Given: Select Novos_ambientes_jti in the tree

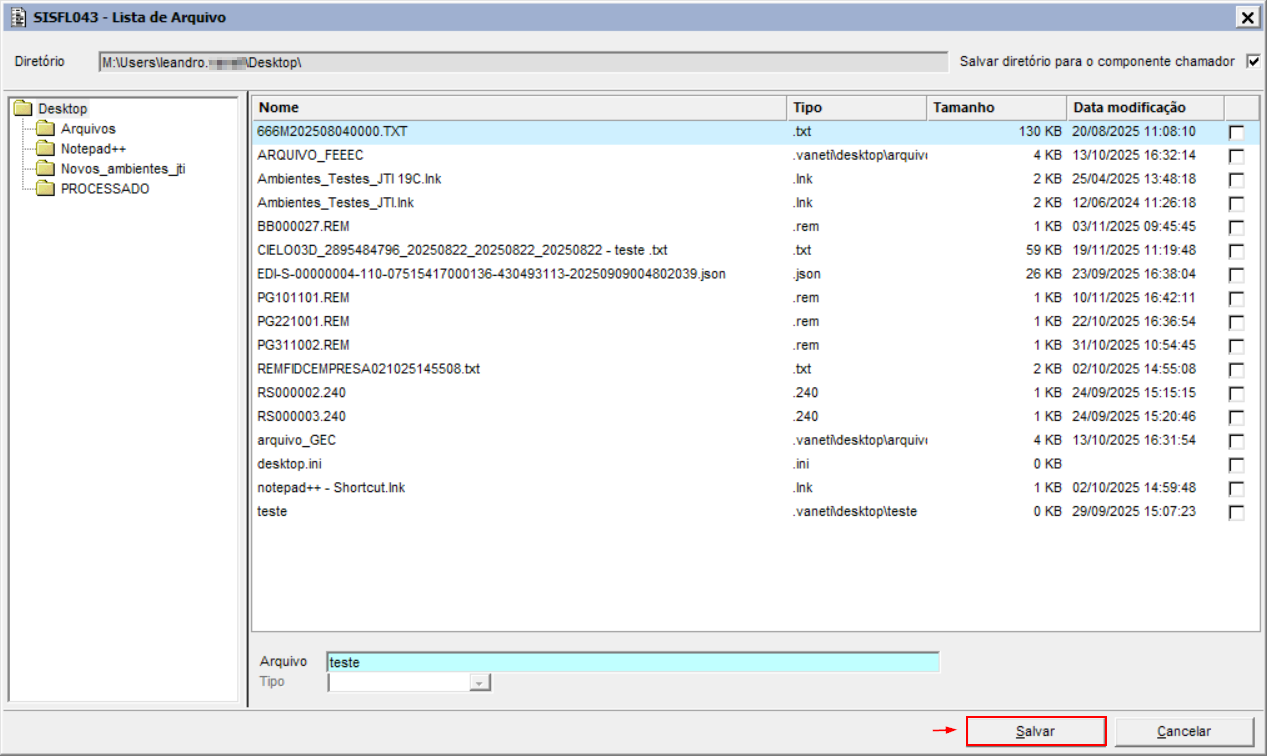Looking at the screenshot, I should point(123,169).
